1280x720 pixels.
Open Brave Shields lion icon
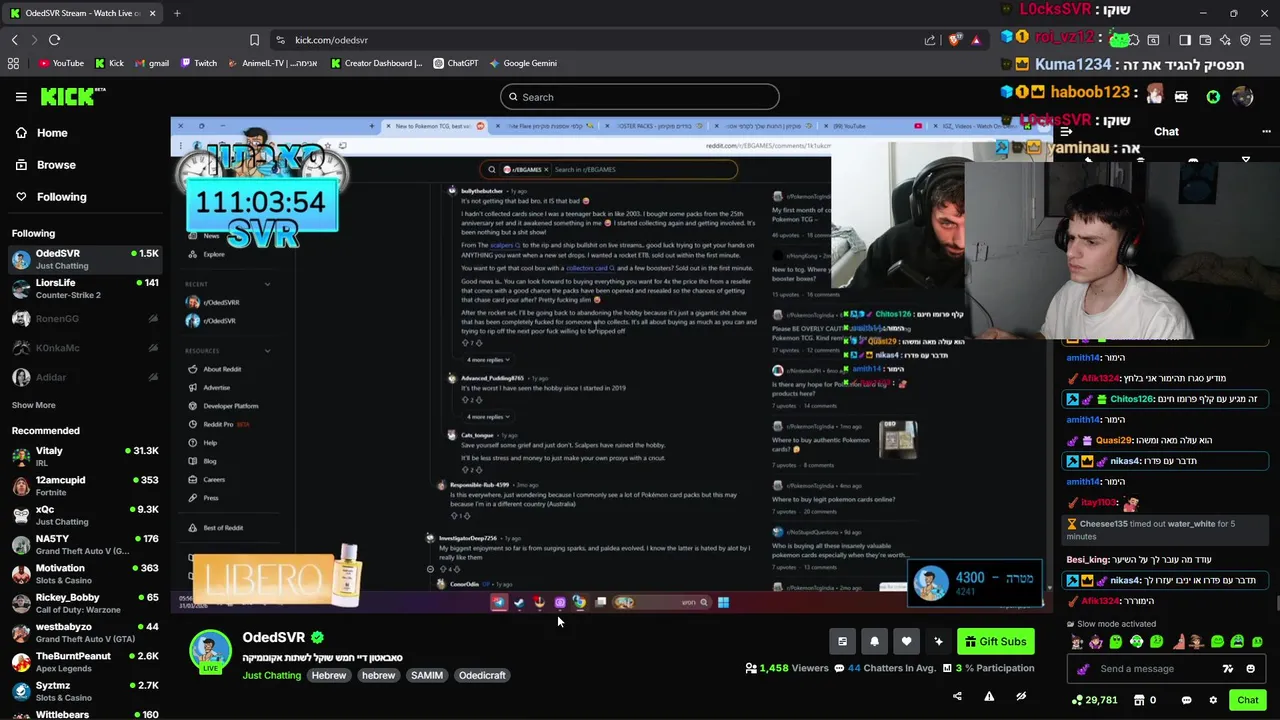(x=955, y=40)
